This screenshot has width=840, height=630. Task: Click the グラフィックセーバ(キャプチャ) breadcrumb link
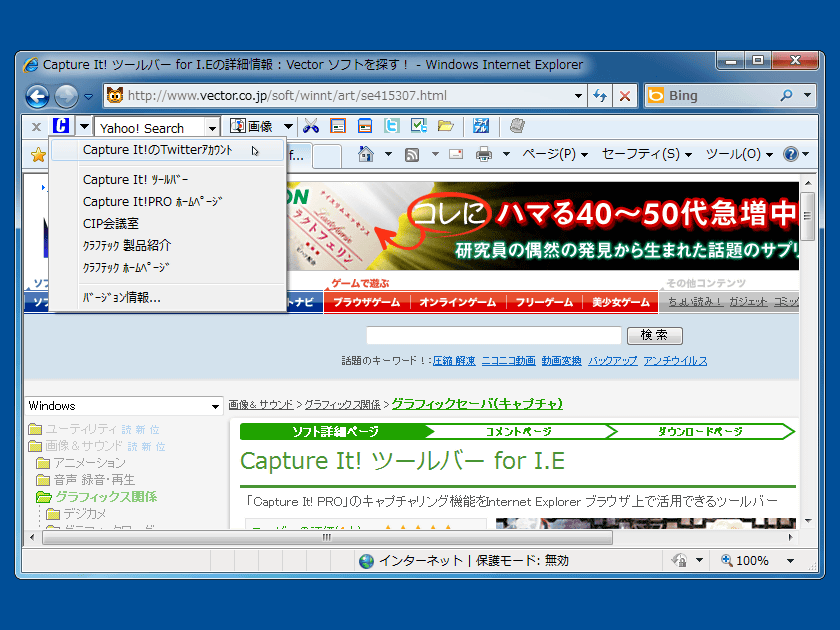click(x=477, y=403)
